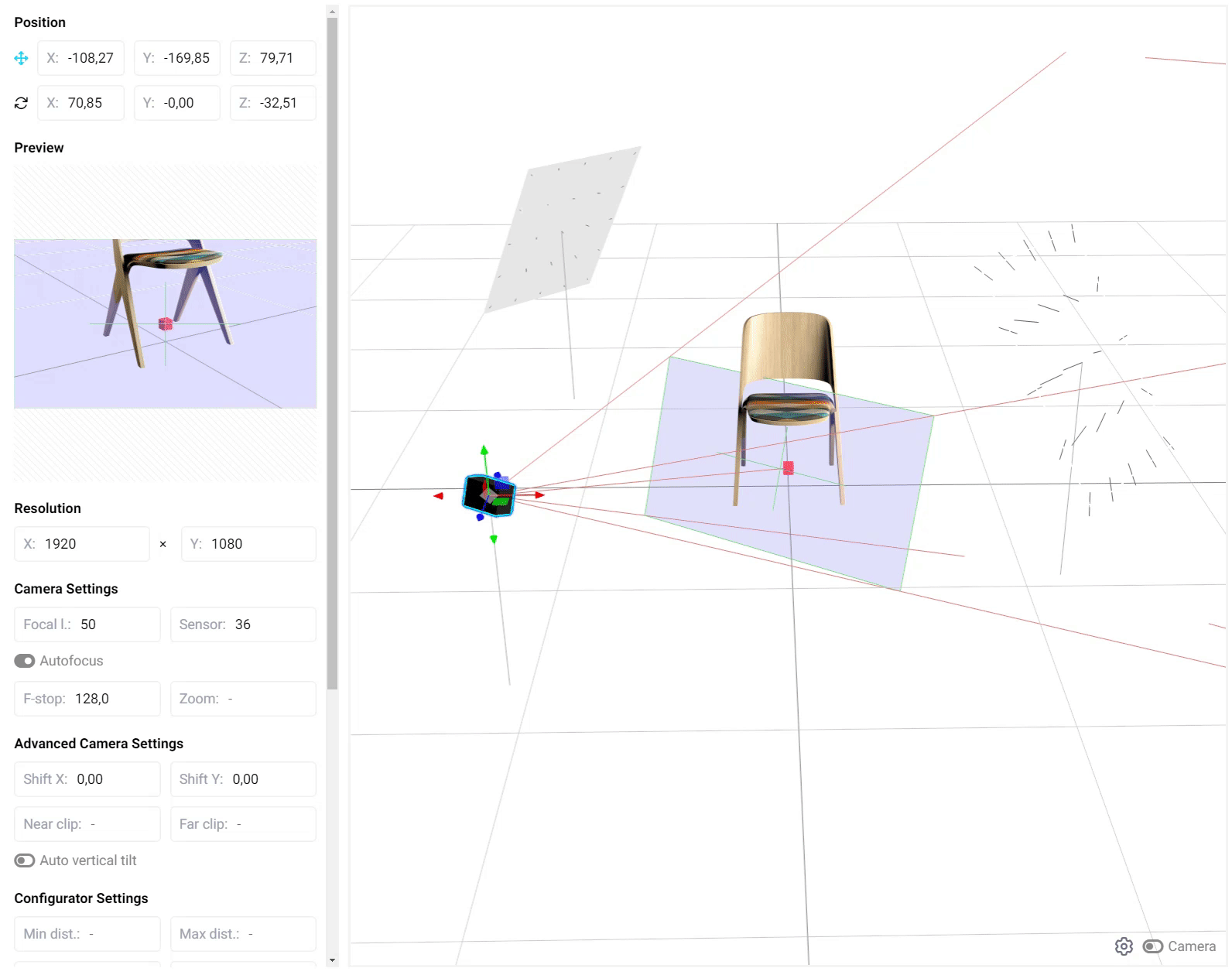The width and height of the screenshot is (1232, 975).
Task: Toggle Camera view switch
Action: coord(1152,946)
